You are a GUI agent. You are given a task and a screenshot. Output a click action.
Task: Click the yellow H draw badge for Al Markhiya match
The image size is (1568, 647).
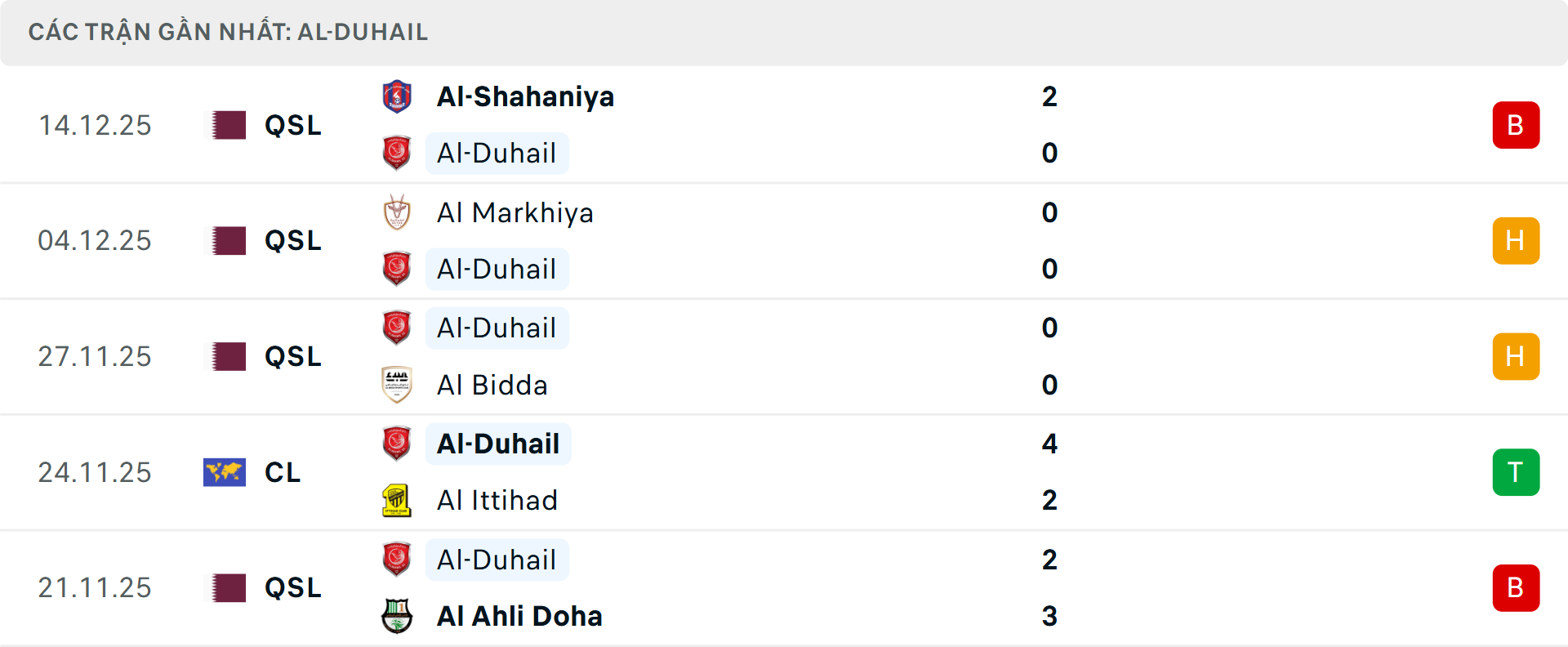click(x=1517, y=240)
